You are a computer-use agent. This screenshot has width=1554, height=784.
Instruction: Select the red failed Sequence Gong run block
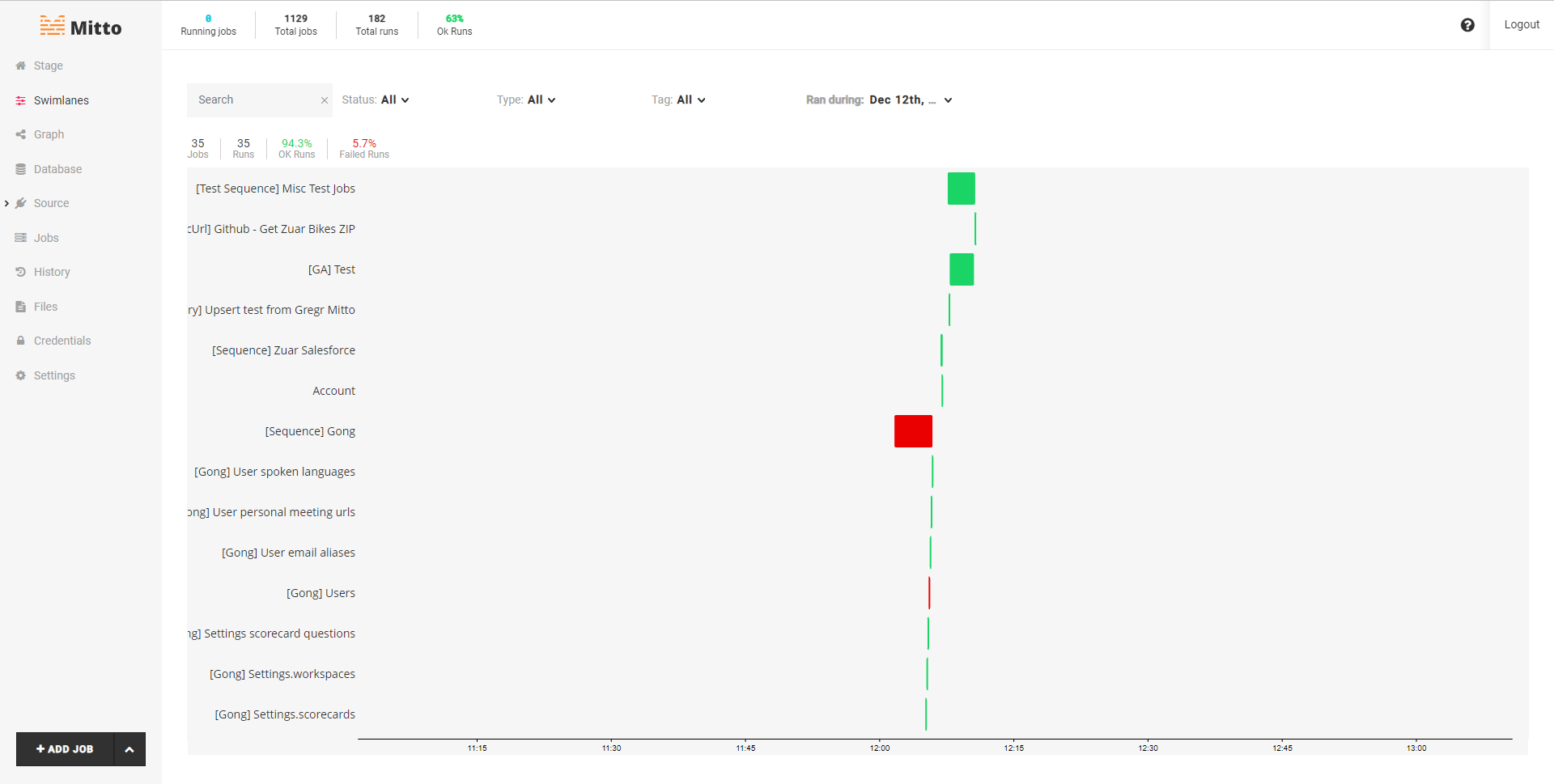[x=913, y=431]
